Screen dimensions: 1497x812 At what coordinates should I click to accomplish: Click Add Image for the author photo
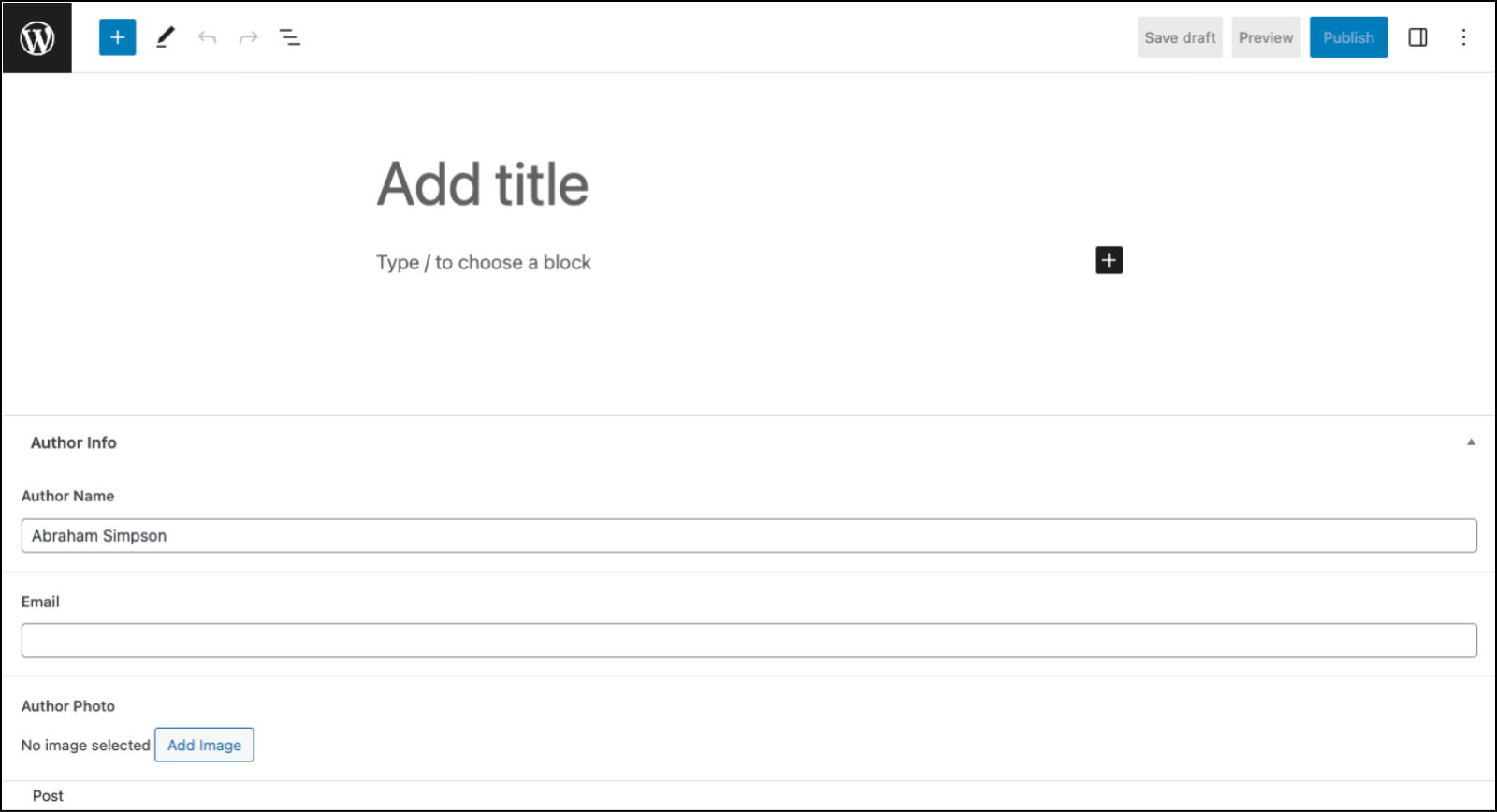point(204,745)
